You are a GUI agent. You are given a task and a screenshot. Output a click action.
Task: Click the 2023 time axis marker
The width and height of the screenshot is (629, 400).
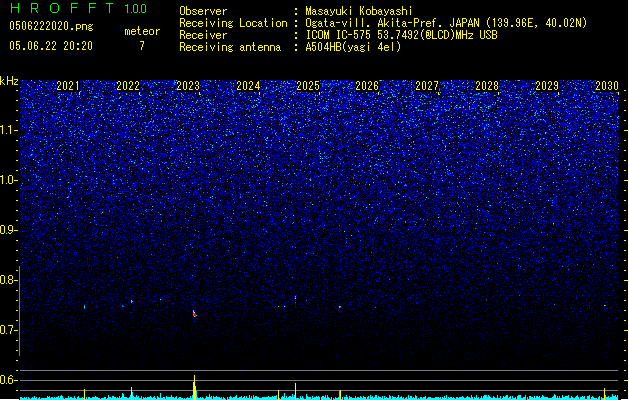tap(188, 86)
